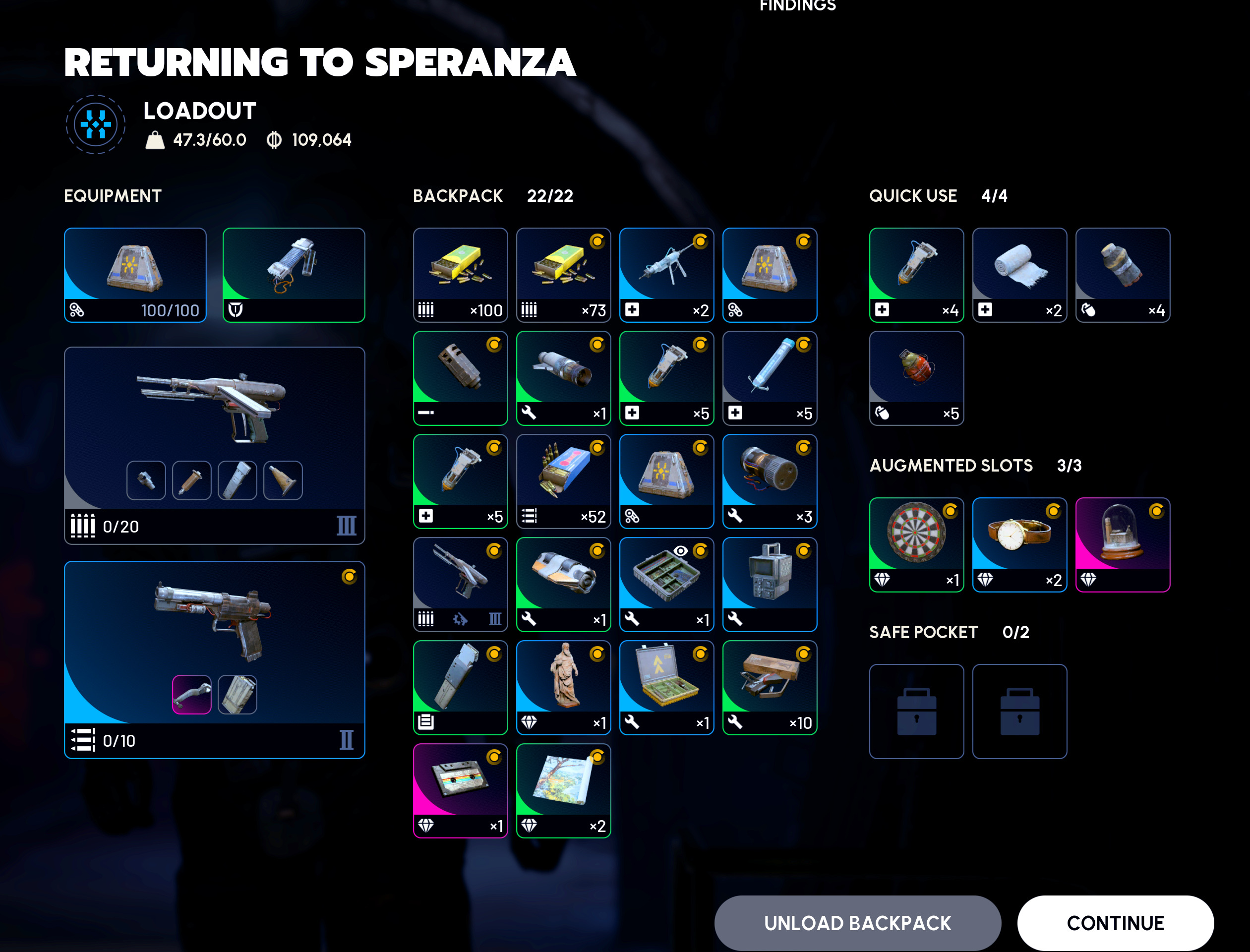The image size is (1250, 952).
Task: Select the rolled map painting x2
Action: pos(563,790)
